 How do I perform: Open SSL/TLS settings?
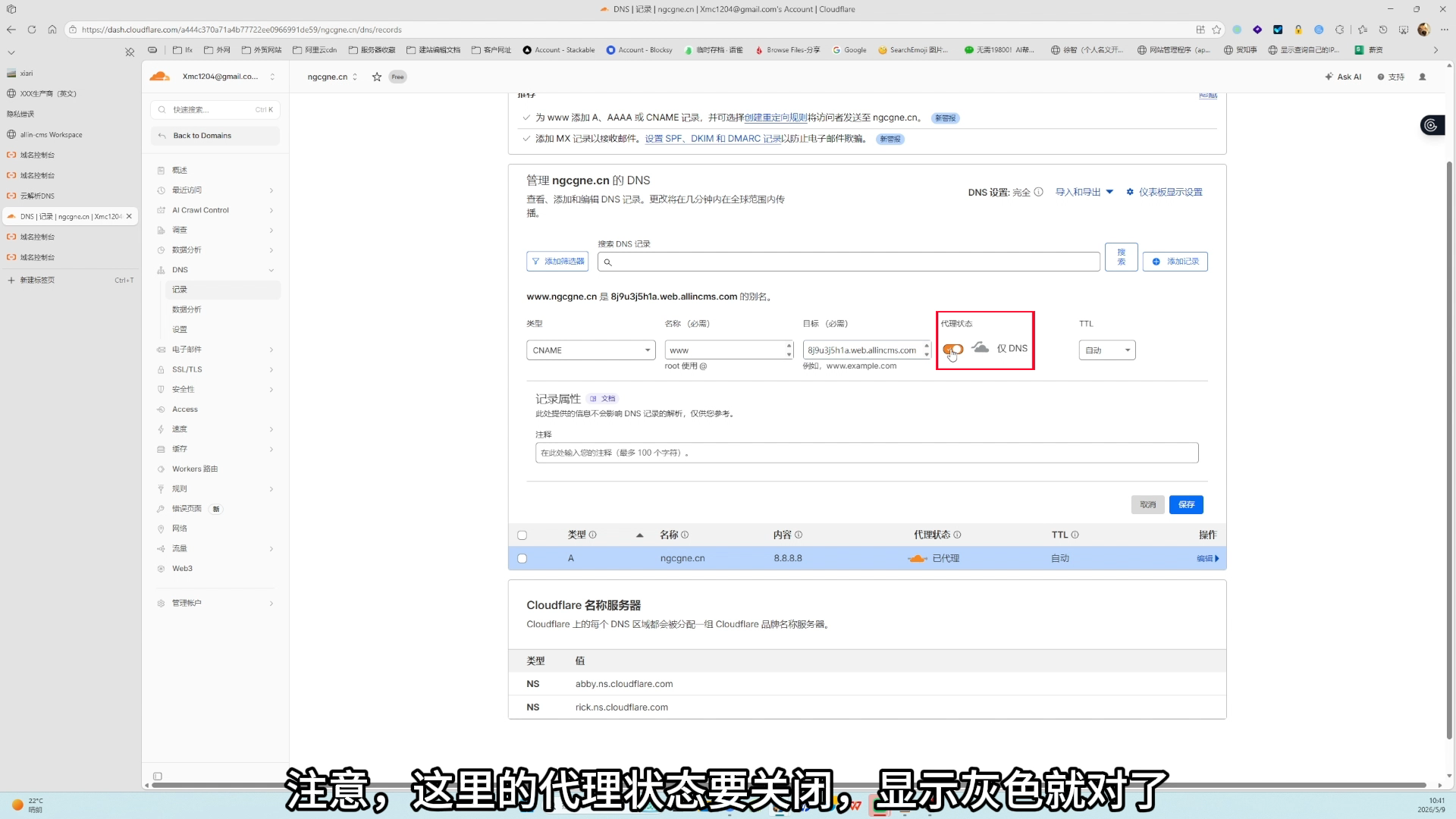click(x=215, y=369)
